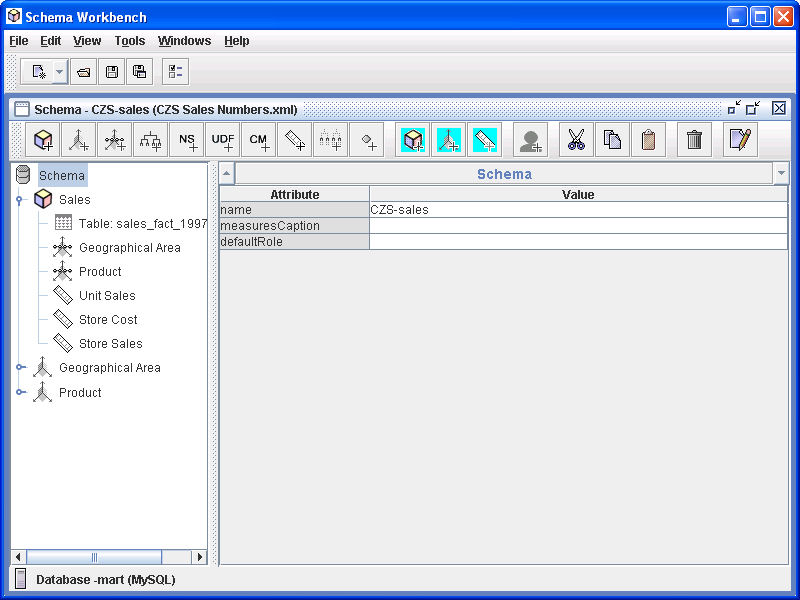The height and width of the screenshot is (600, 800).
Task: Select Product dimension usage under Sales
Action: [x=100, y=271]
